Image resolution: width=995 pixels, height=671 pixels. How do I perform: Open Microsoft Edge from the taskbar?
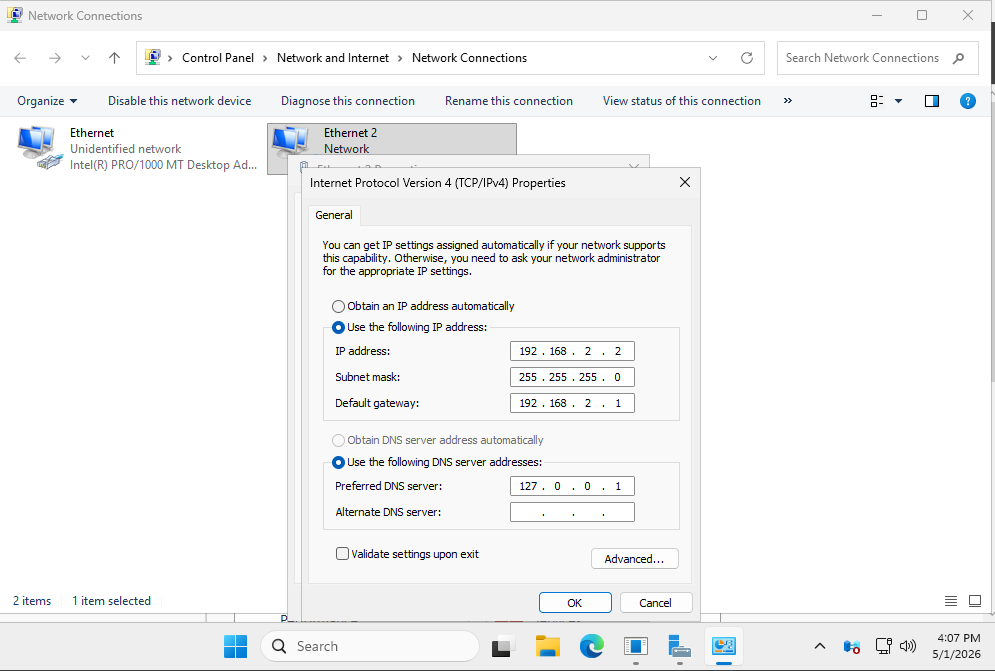coord(591,646)
